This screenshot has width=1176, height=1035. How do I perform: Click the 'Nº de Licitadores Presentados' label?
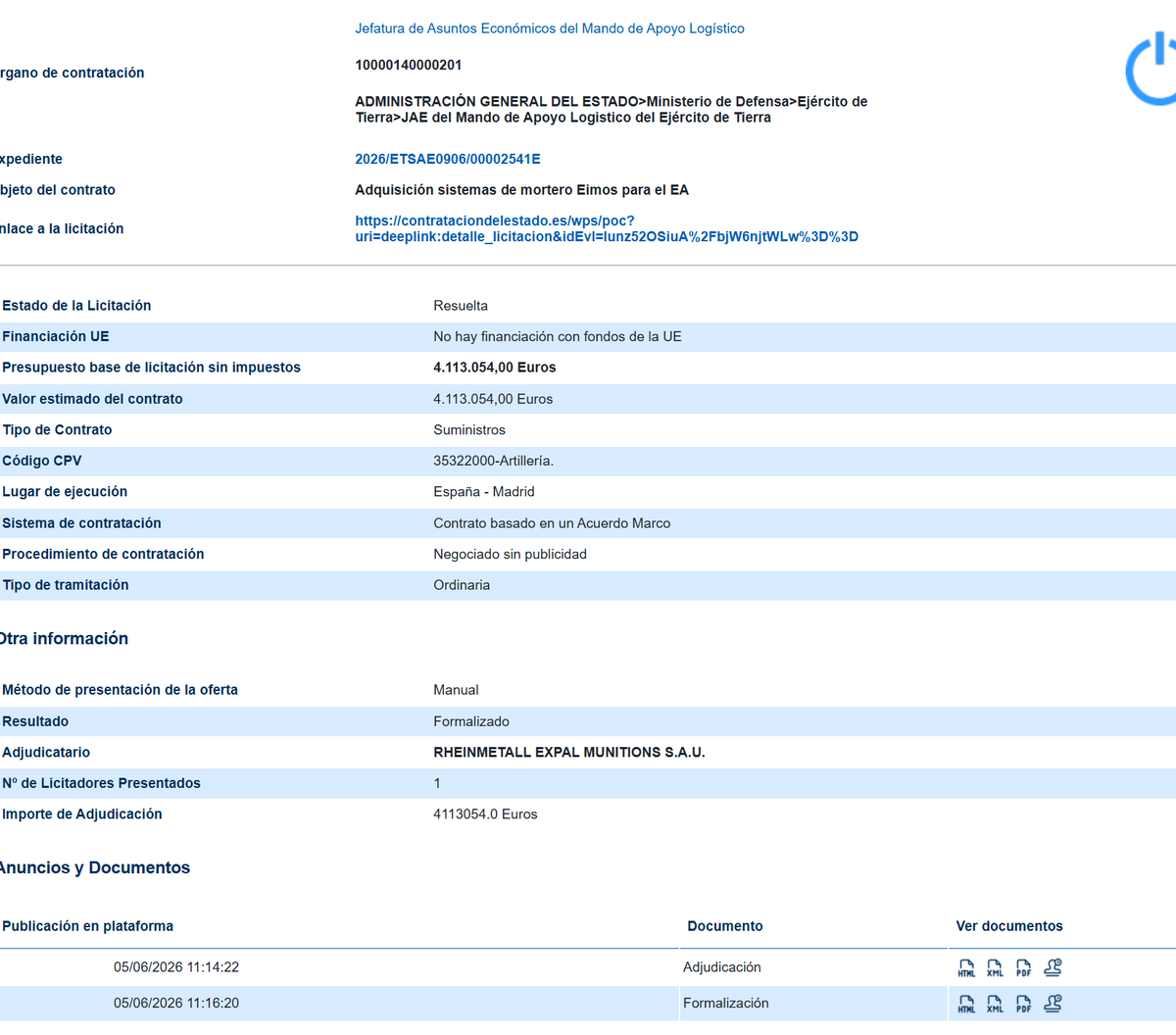101,783
